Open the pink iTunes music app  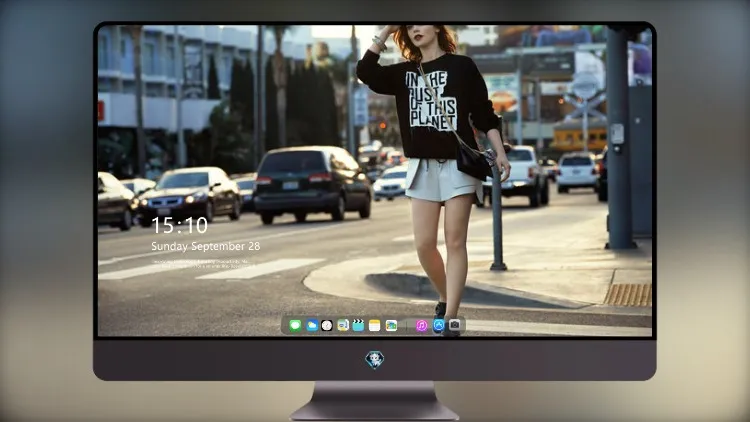click(x=421, y=325)
